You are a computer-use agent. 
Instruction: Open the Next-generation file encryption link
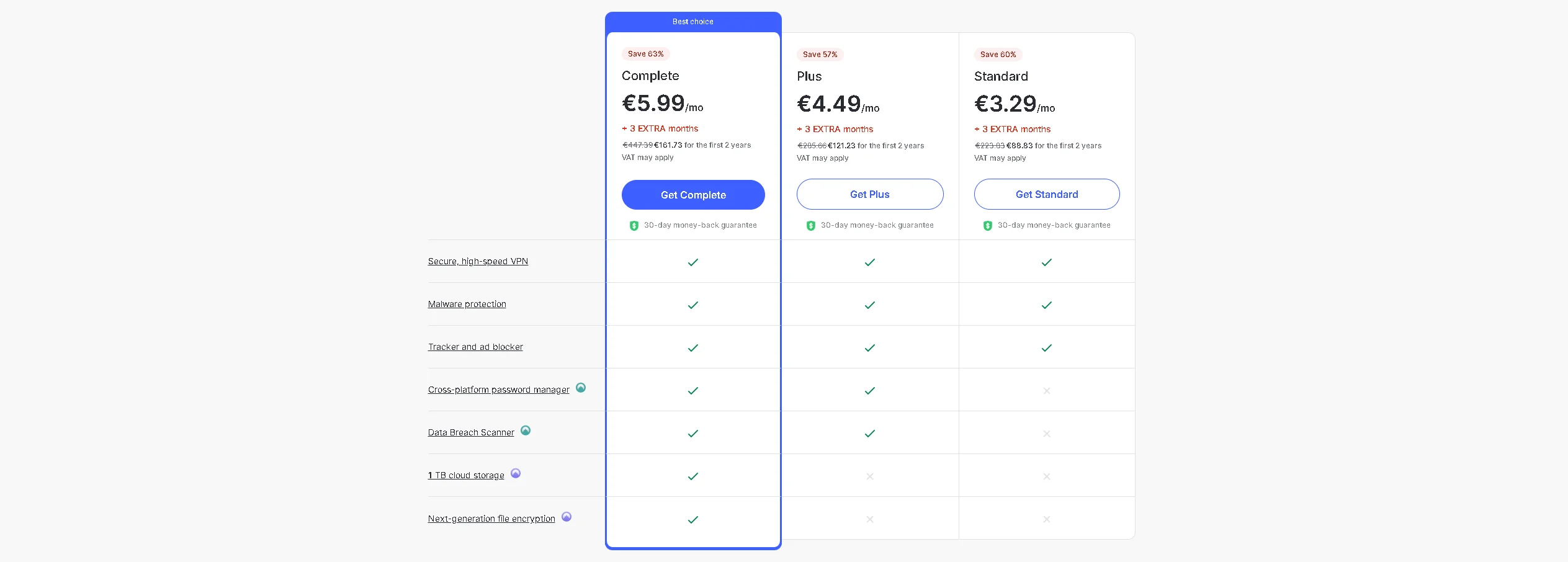click(x=491, y=519)
